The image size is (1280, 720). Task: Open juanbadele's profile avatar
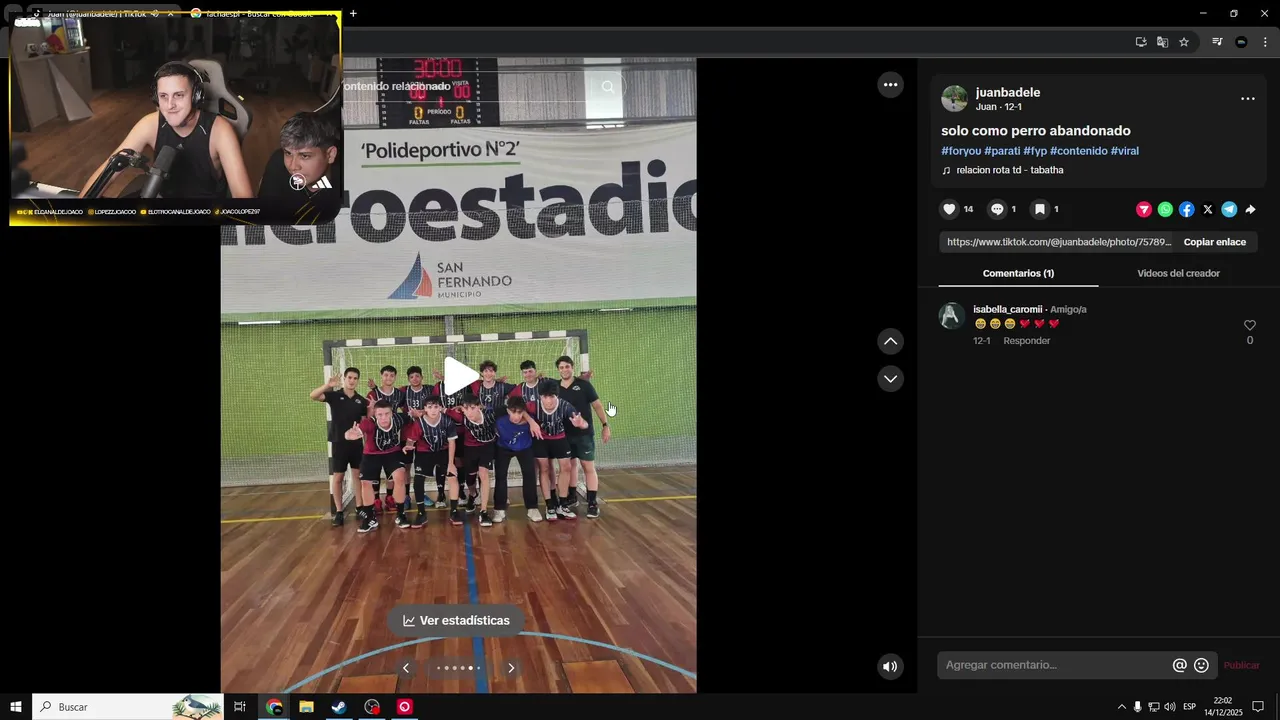click(x=955, y=98)
